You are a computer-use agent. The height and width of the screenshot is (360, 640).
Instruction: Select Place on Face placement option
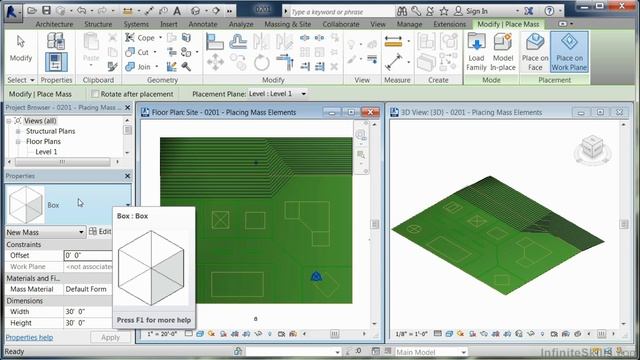tap(535, 52)
